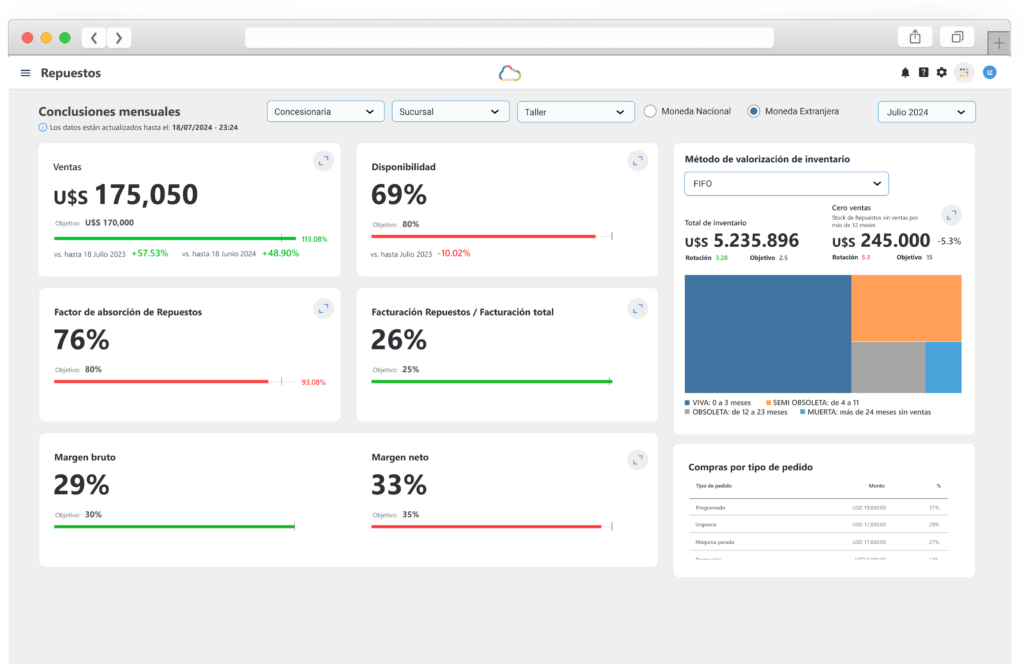Expand Factor de absorción de Repuestos card

pyautogui.click(x=323, y=308)
